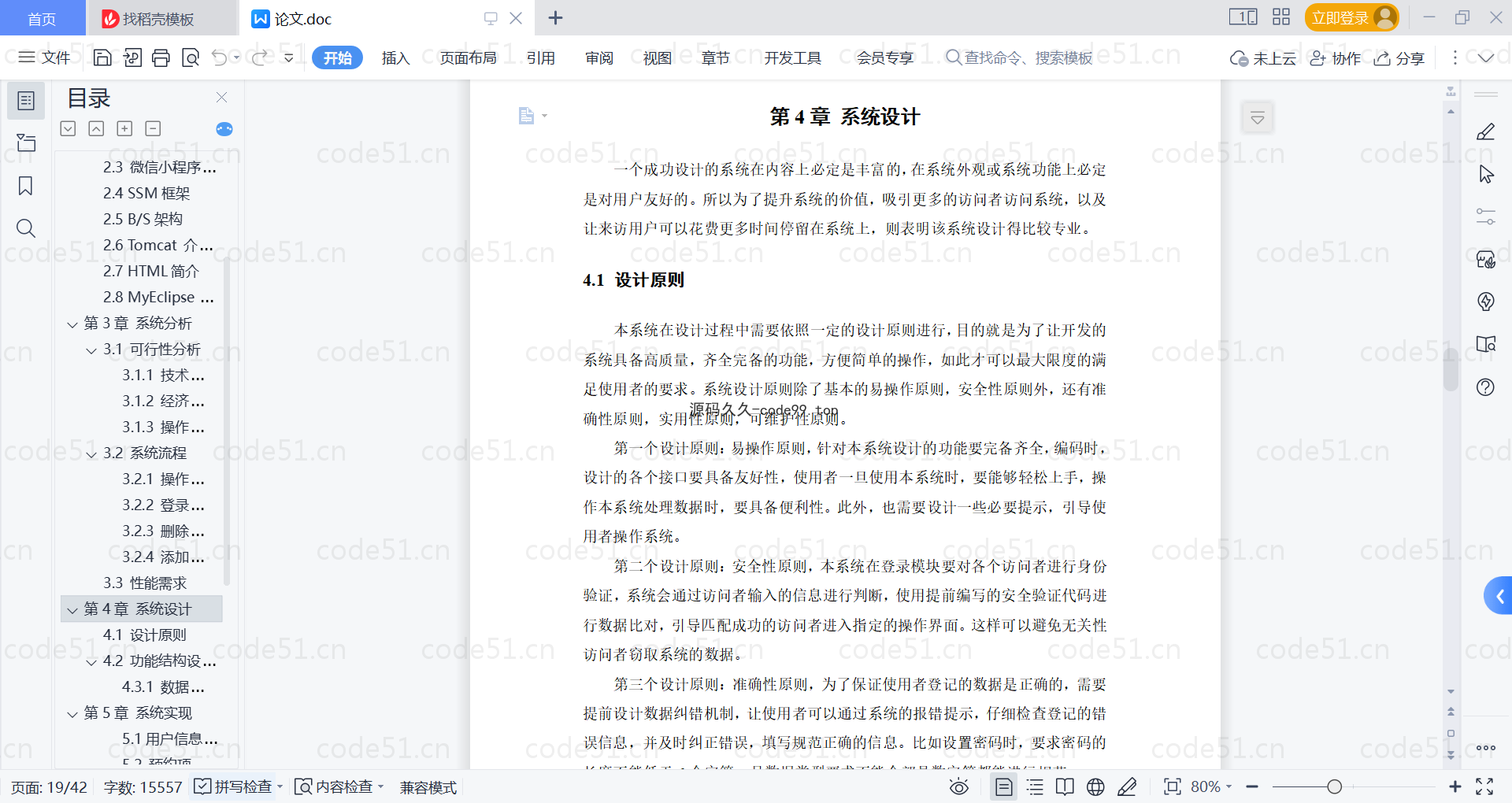This screenshot has width=1512, height=803.
Task: Click the Save icon in toolbar
Action: [x=102, y=57]
